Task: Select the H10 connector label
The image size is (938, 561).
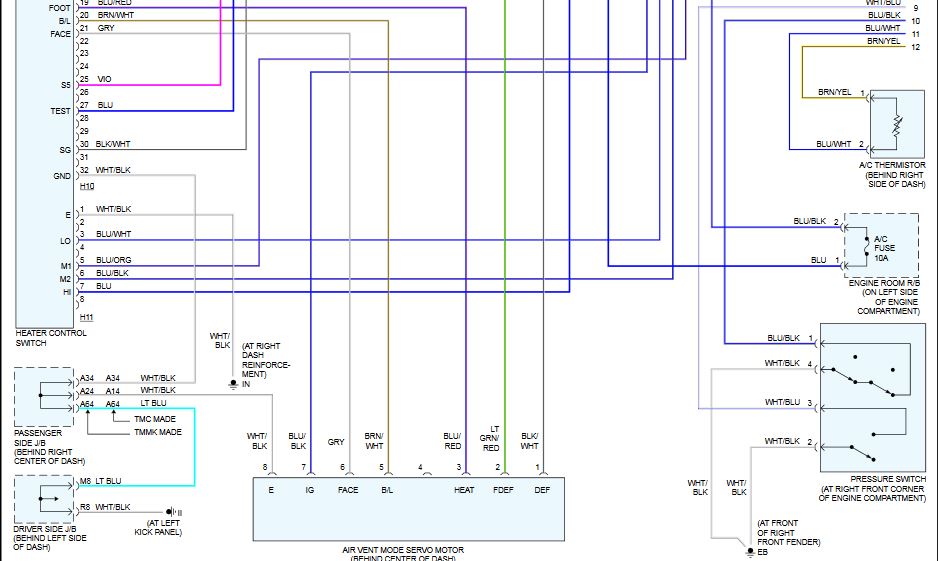Action: click(87, 186)
